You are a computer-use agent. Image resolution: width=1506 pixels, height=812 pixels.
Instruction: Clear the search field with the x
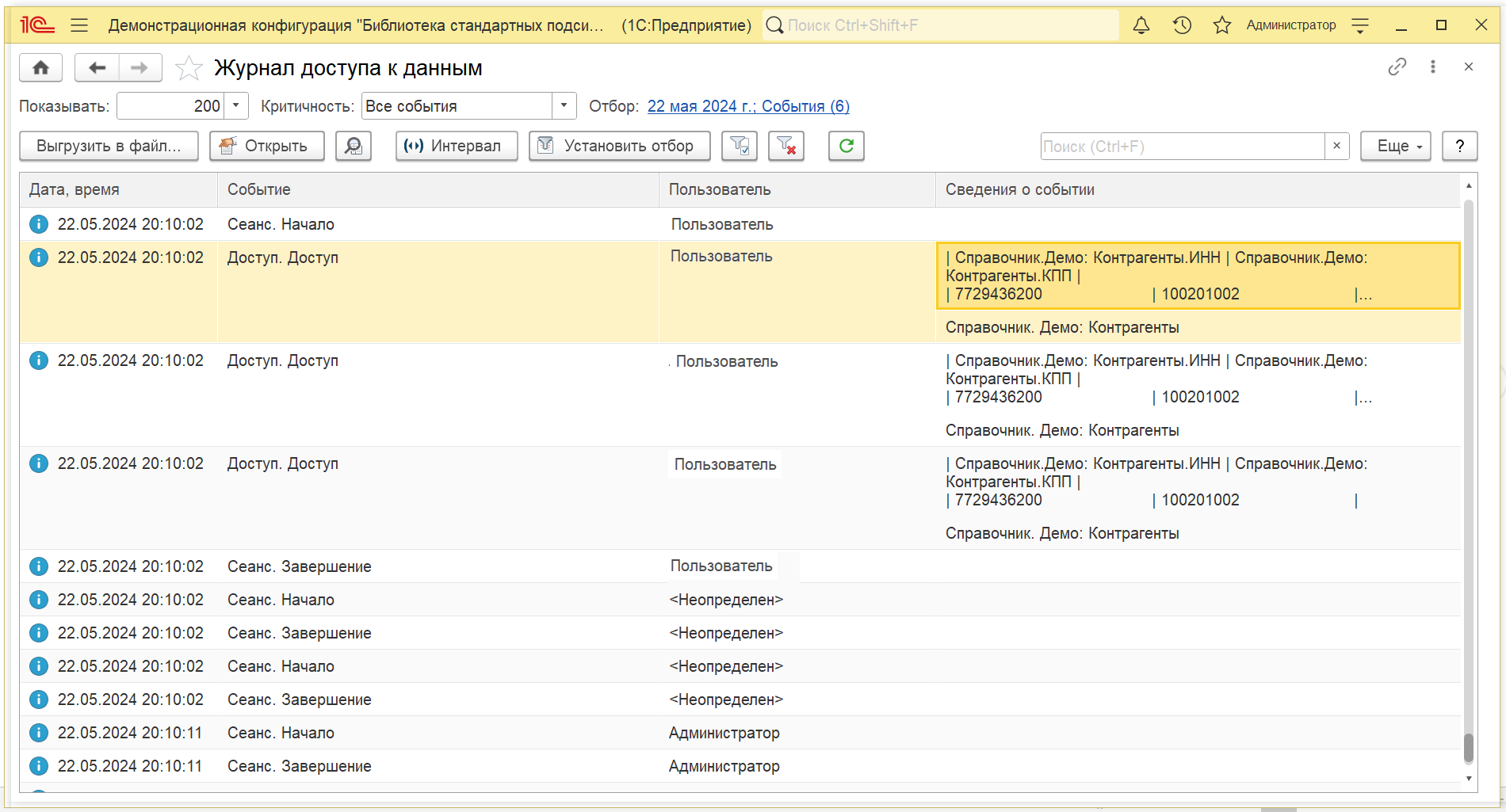coord(1337,146)
